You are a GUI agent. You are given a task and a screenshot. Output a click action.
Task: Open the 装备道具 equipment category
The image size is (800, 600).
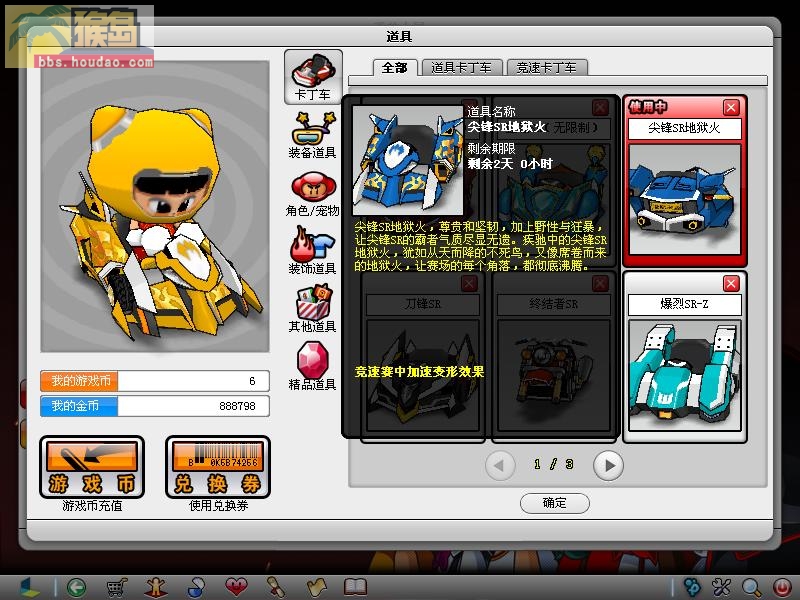[x=313, y=136]
